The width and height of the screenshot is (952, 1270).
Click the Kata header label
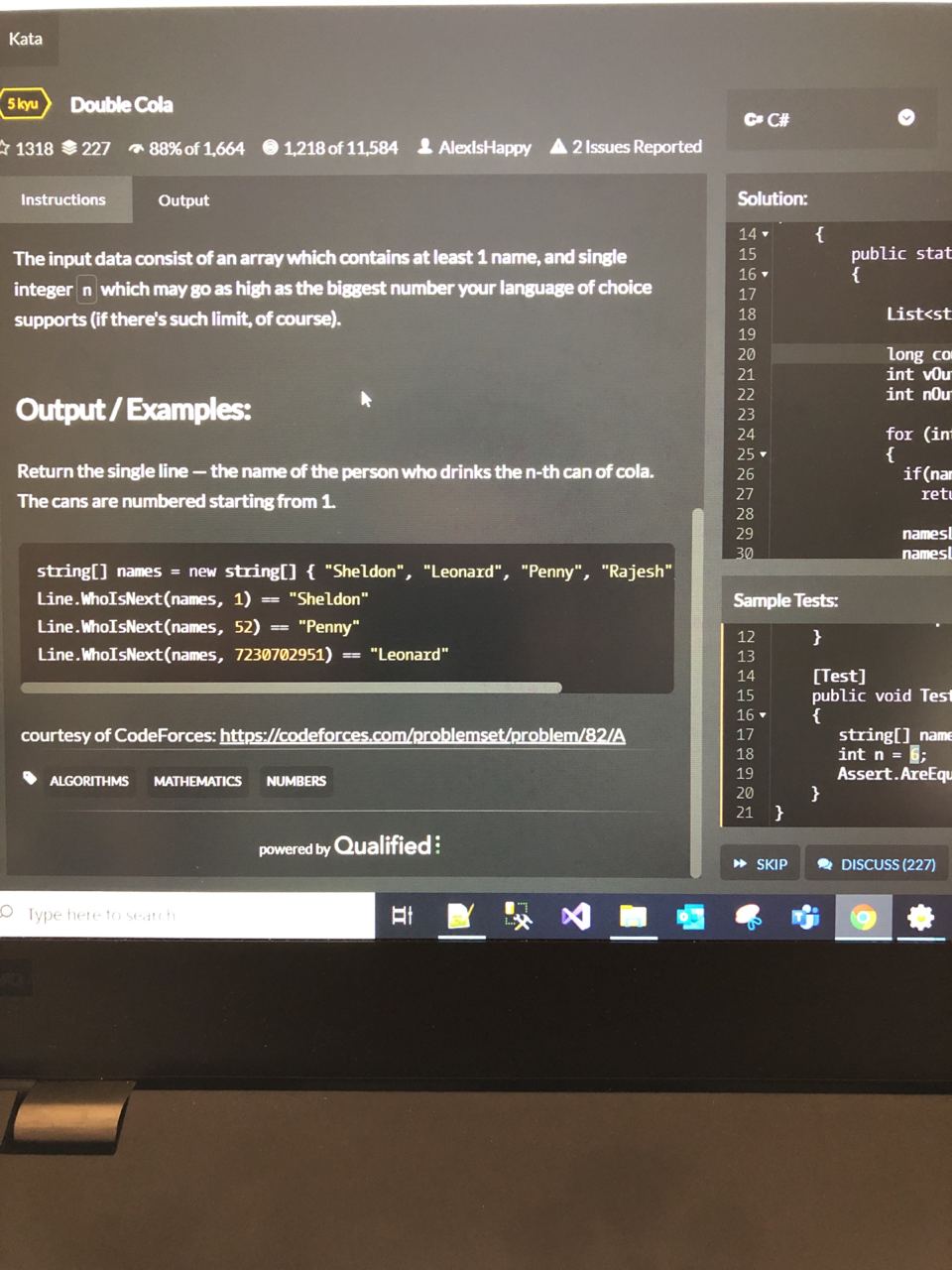point(26,39)
